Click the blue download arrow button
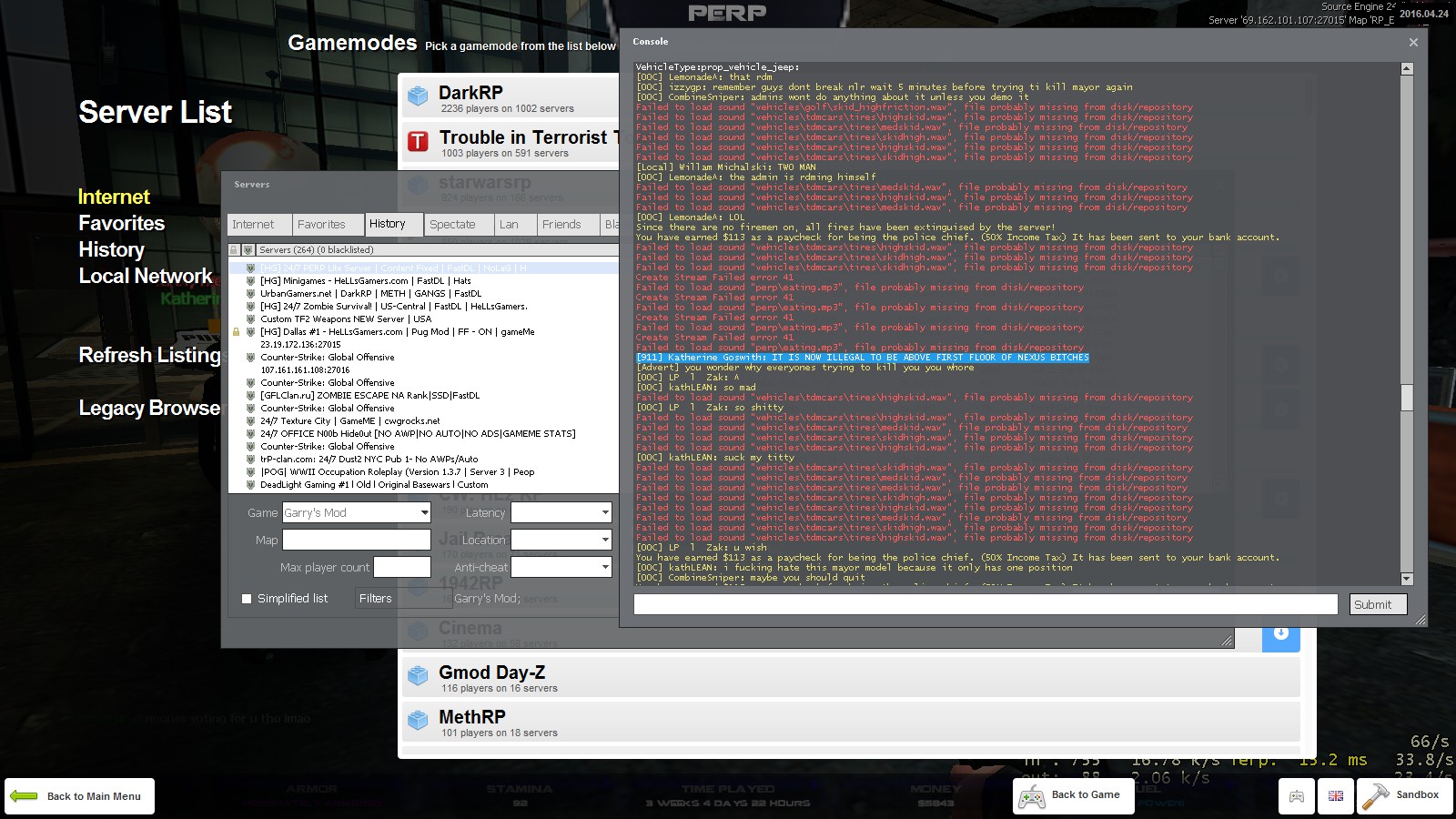 (x=1280, y=634)
